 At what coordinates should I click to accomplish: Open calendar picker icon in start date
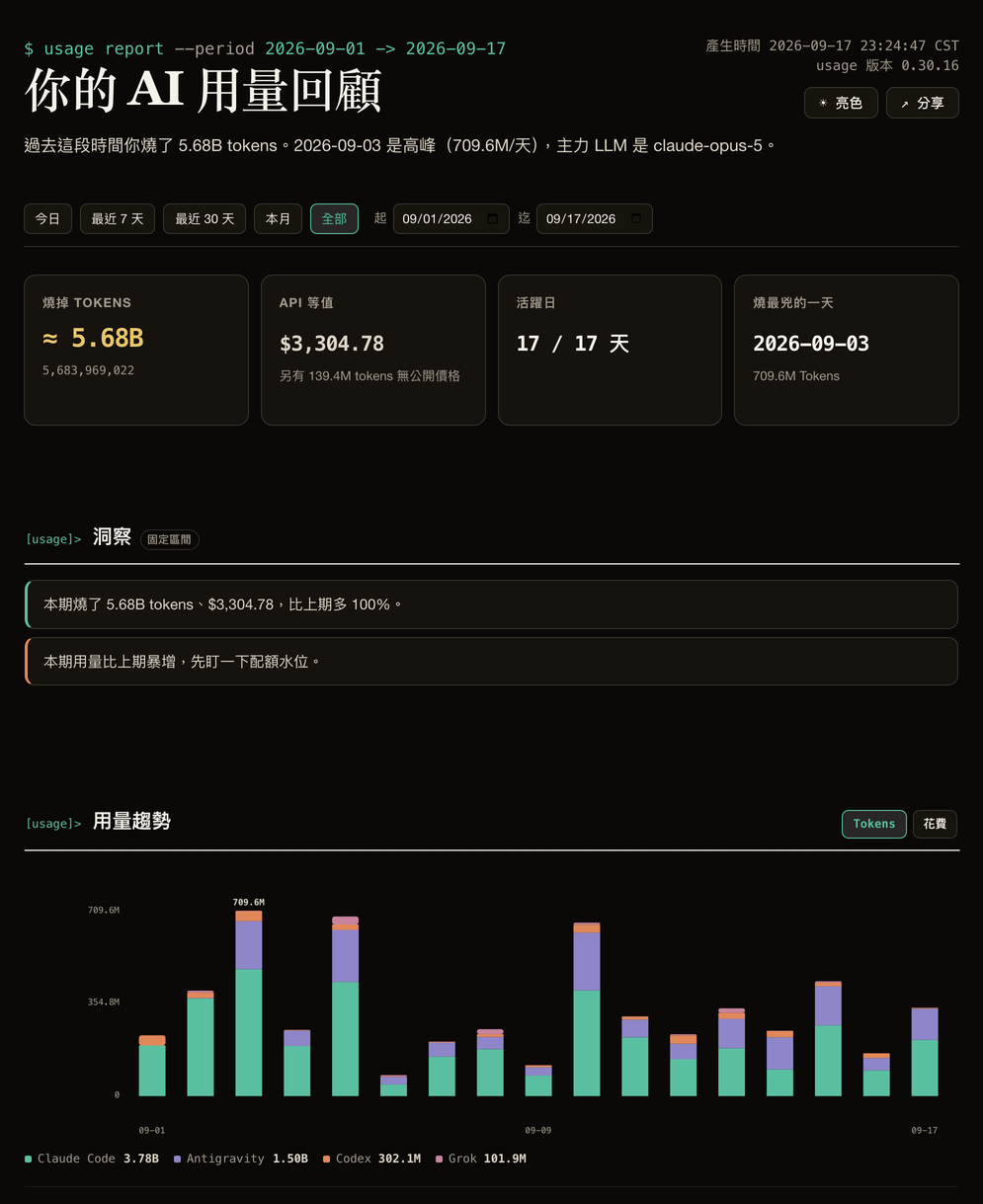coord(493,218)
